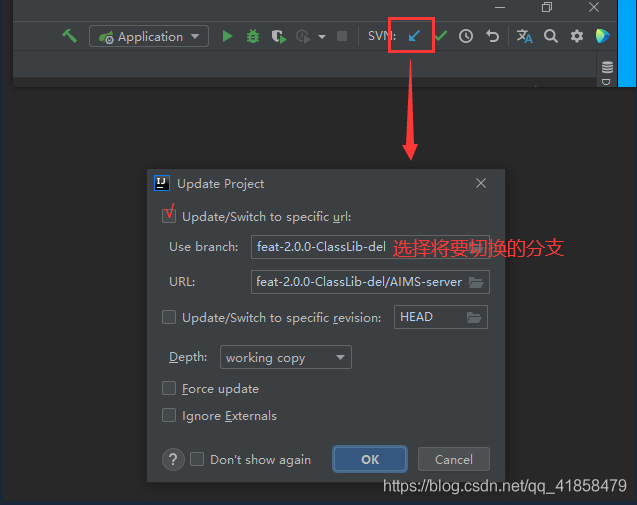Open the Depth working copy dropdown
The width and height of the screenshot is (637, 505).
(x=286, y=357)
